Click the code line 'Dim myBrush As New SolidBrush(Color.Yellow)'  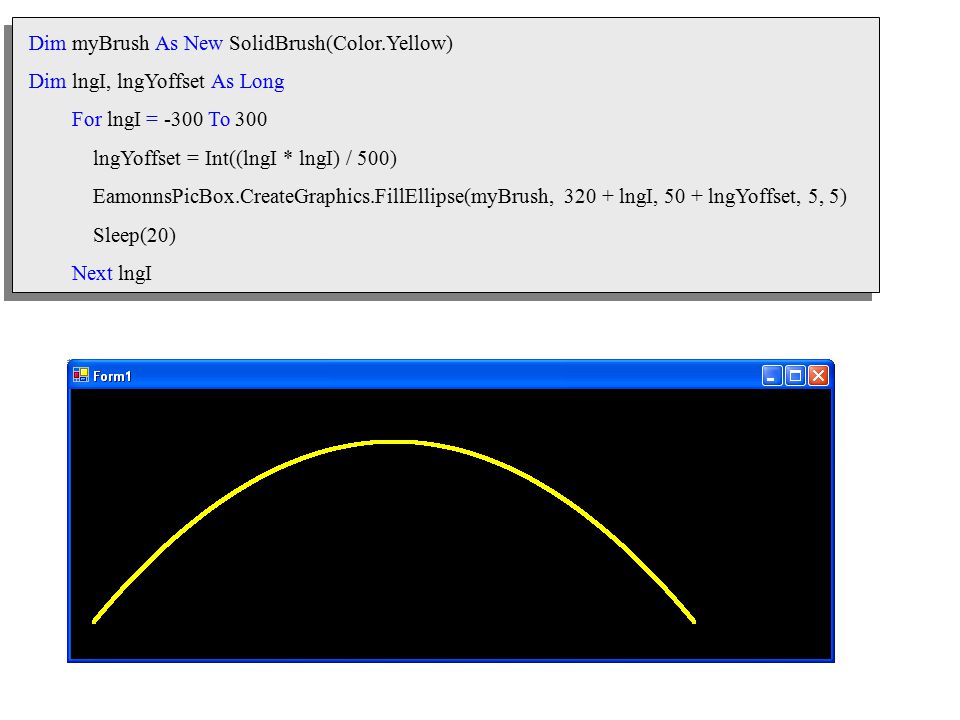(241, 43)
